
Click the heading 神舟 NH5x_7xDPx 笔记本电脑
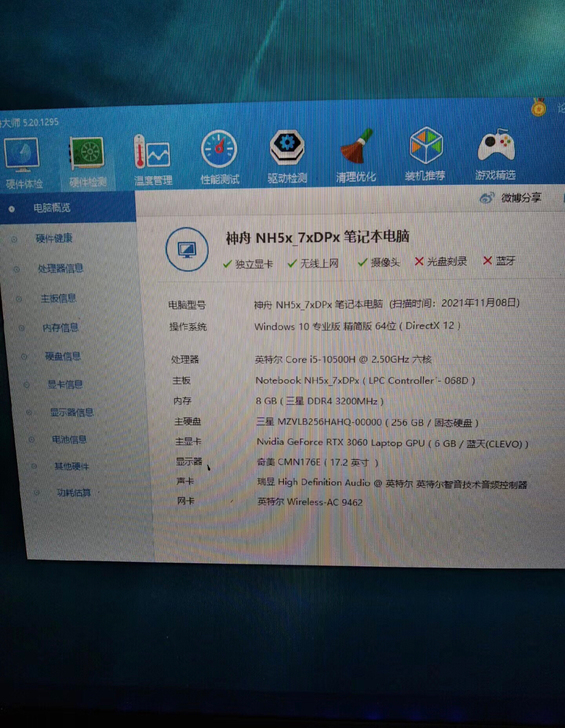click(318, 237)
